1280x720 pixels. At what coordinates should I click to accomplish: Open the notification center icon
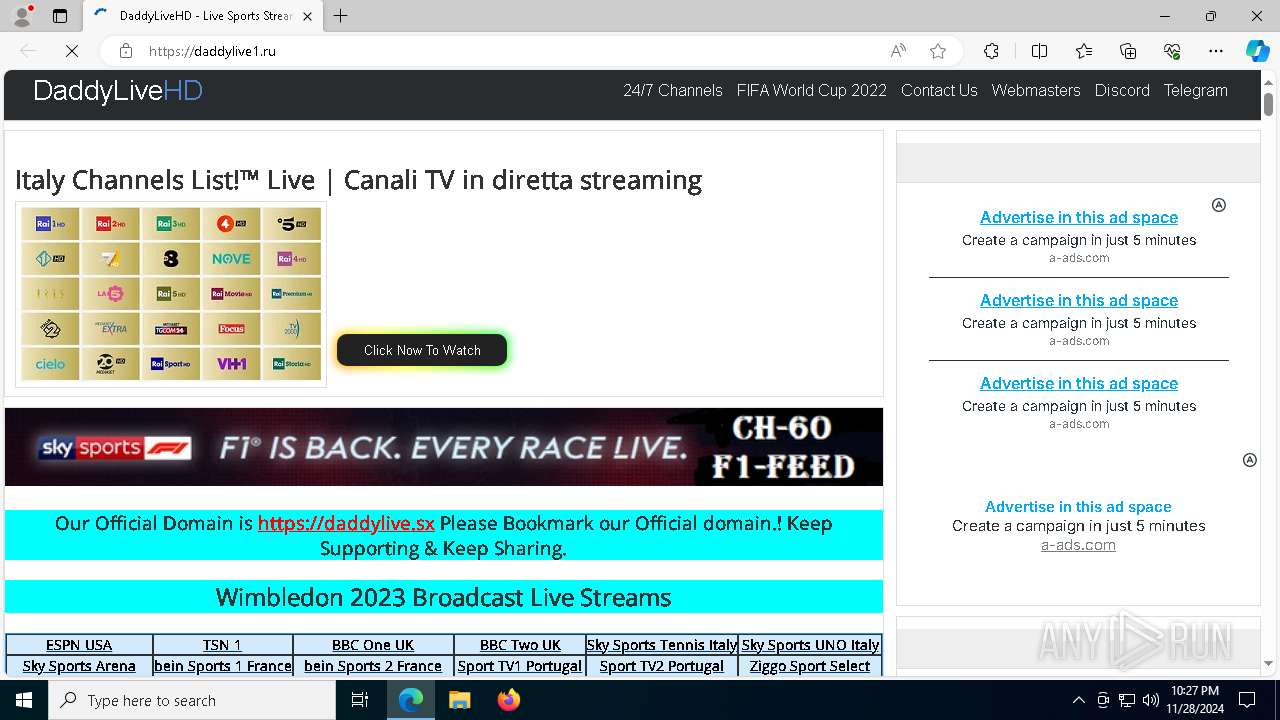(x=1247, y=700)
